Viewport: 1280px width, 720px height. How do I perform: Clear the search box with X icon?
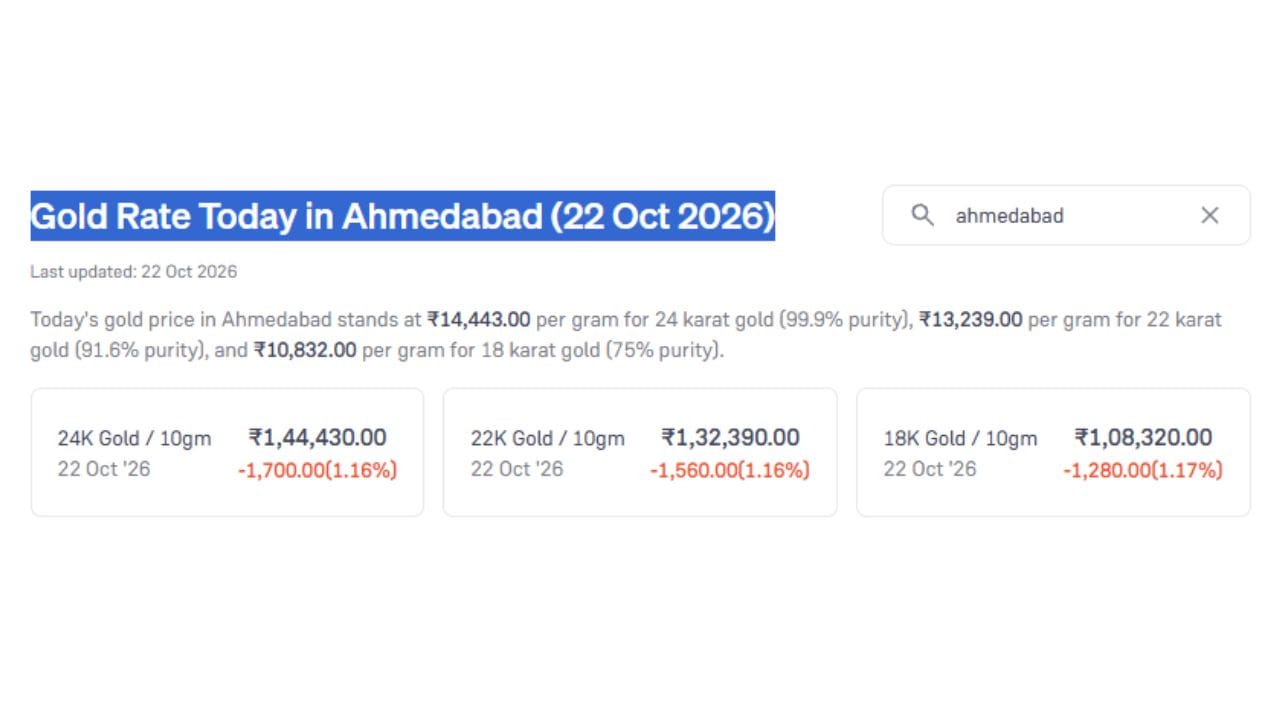(x=1210, y=215)
